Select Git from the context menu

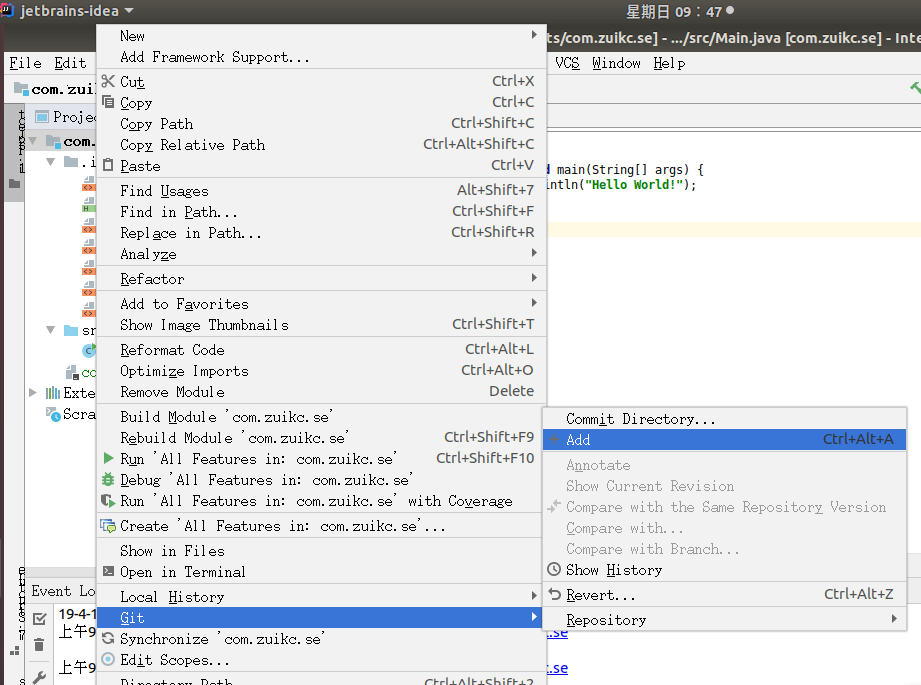coord(130,617)
